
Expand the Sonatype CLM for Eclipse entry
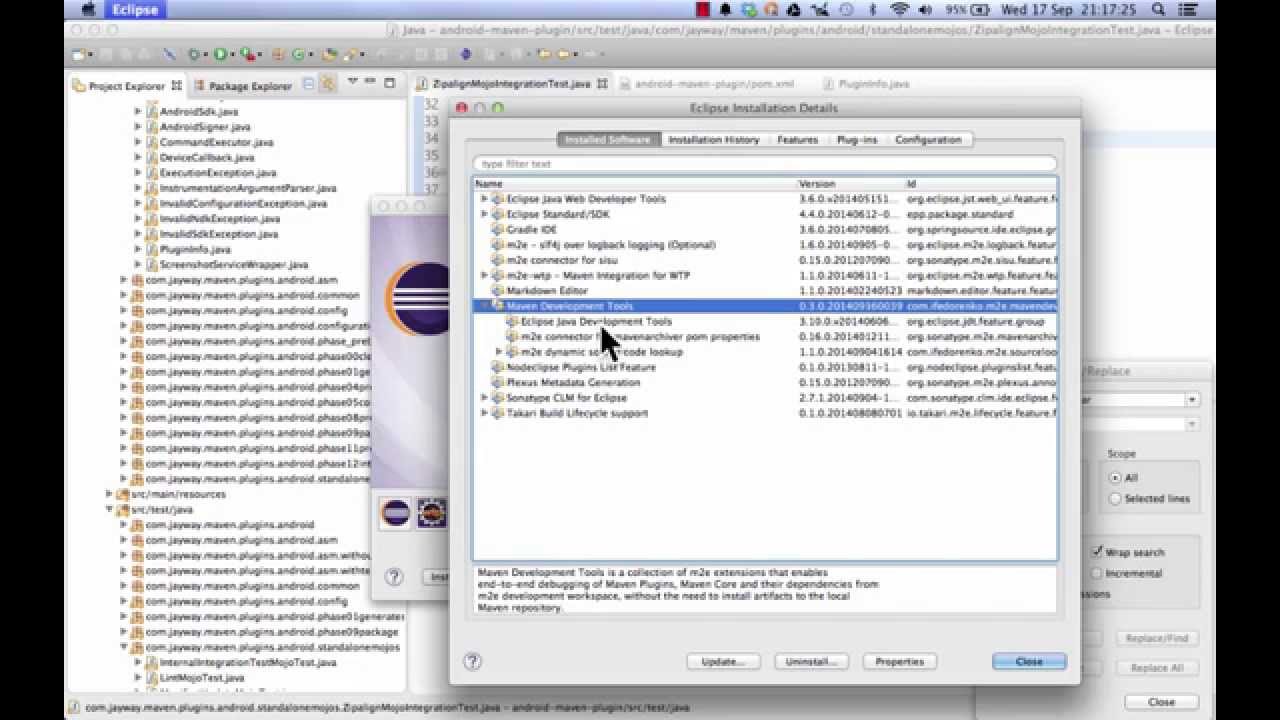pyautogui.click(x=484, y=398)
